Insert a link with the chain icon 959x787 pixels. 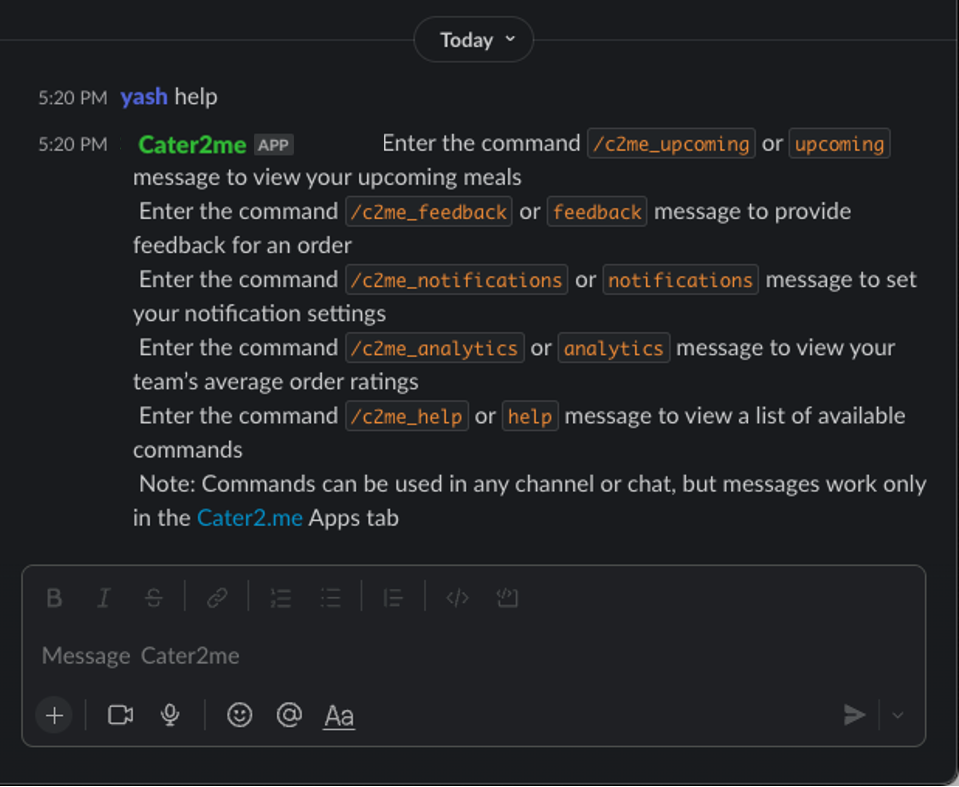point(217,597)
